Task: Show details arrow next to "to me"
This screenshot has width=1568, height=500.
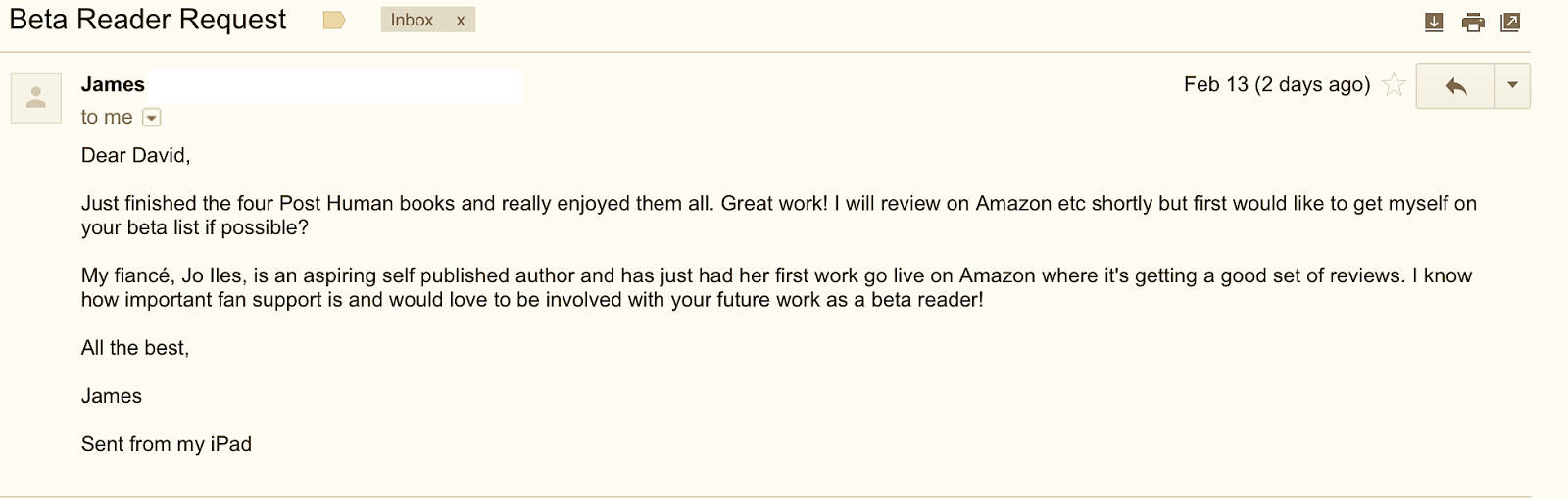Action: [x=151, y=118]
